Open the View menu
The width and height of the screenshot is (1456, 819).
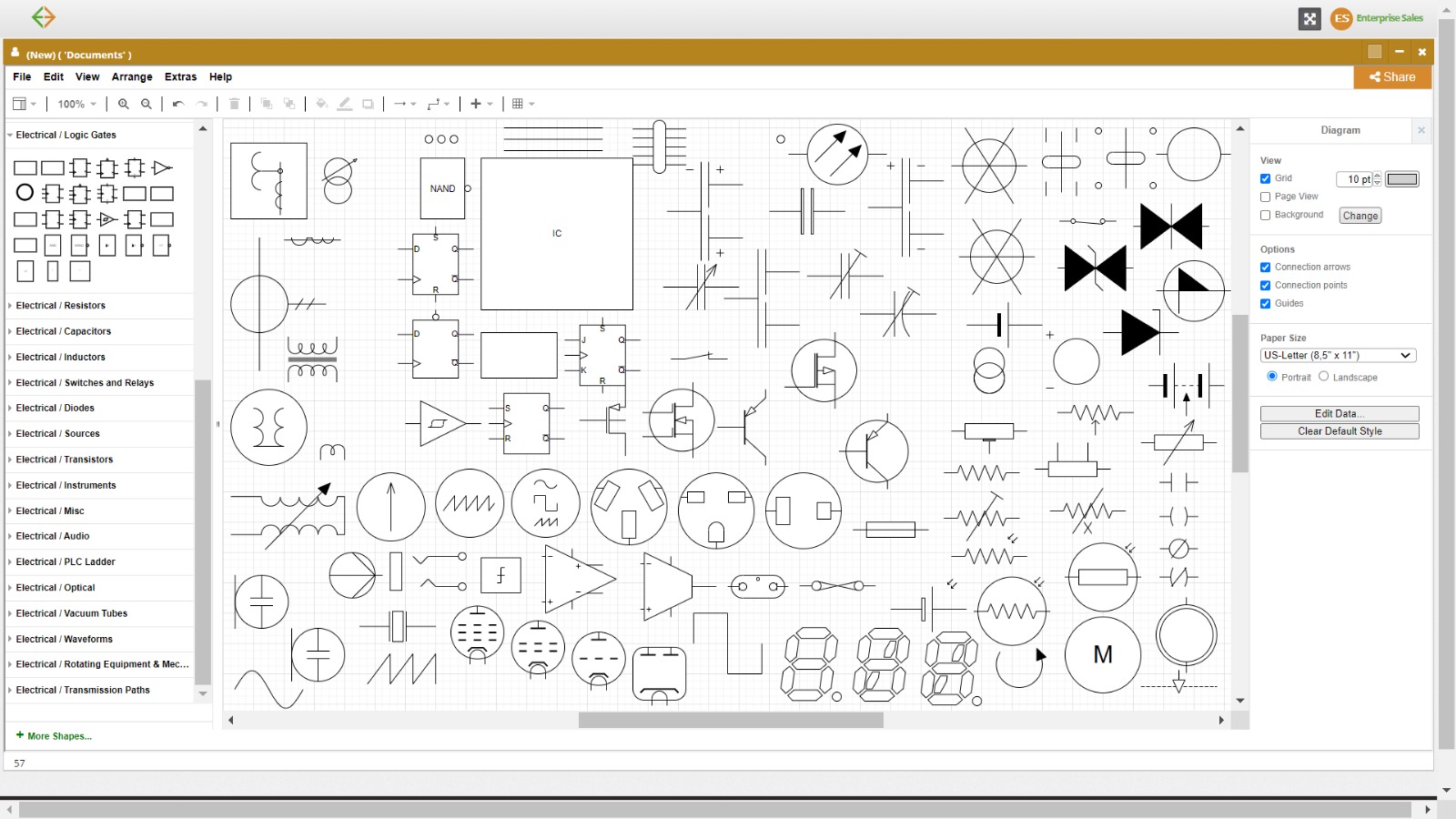[x=87, y=77]
